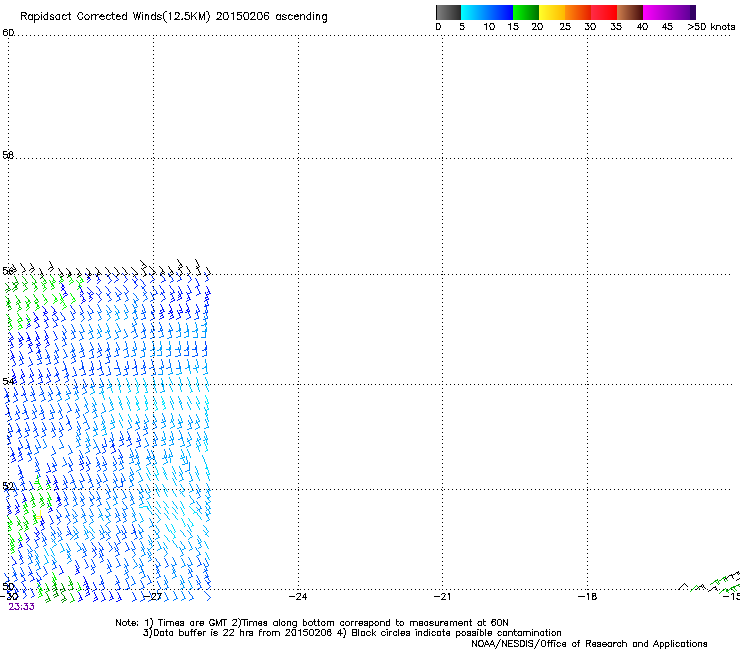
Task: Click the orange 25-30 knots color band
Action: [x=578, y=12]
